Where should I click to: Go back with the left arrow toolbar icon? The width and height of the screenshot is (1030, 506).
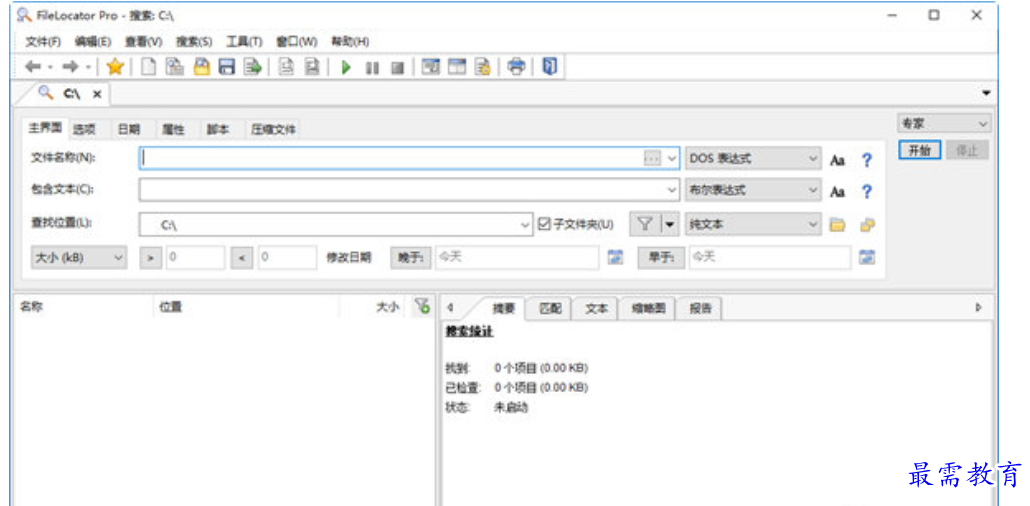(x=33, y=67)
